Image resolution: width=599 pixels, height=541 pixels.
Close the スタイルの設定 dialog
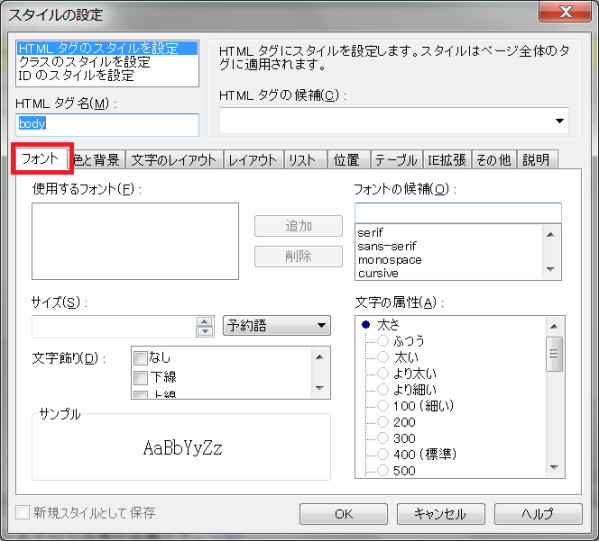565,12
